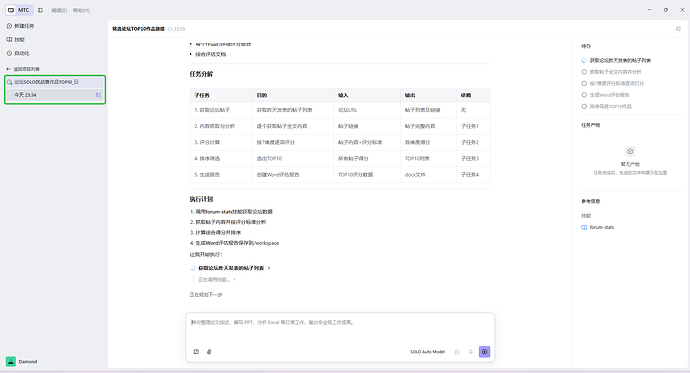
Task: Open the SOLO Auto Model selector
Action: 427,352
